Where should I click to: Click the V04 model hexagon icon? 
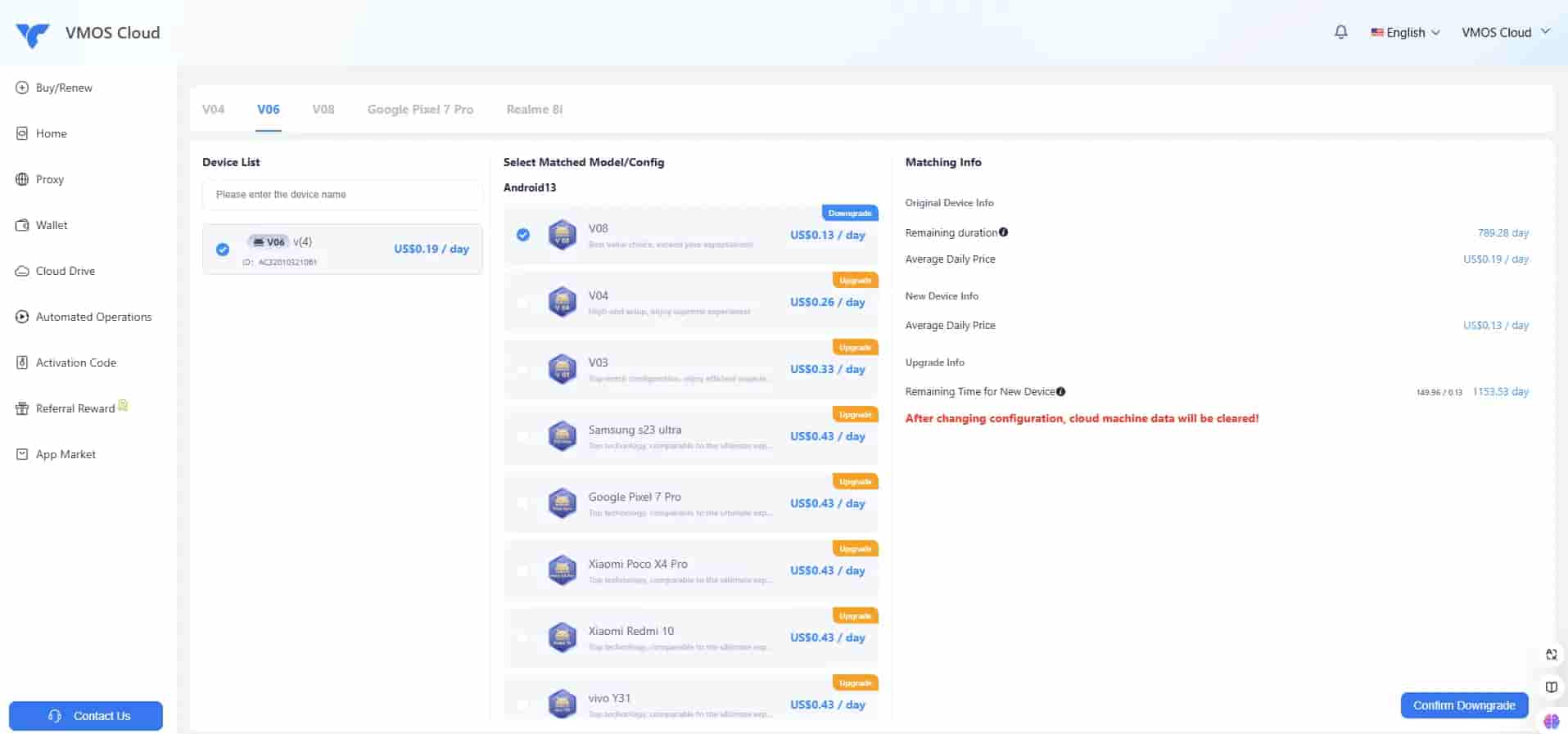[562, 302]
